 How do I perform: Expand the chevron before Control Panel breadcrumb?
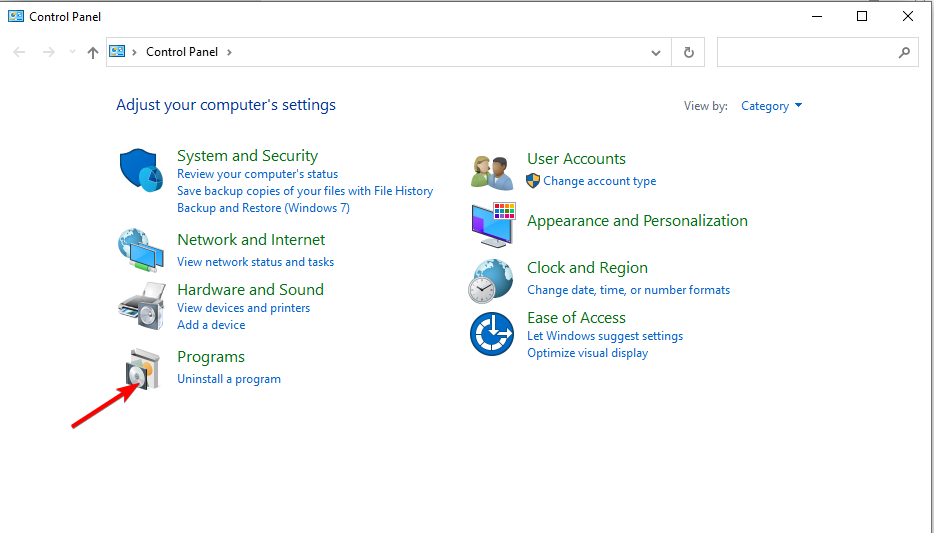pos(134,52)
